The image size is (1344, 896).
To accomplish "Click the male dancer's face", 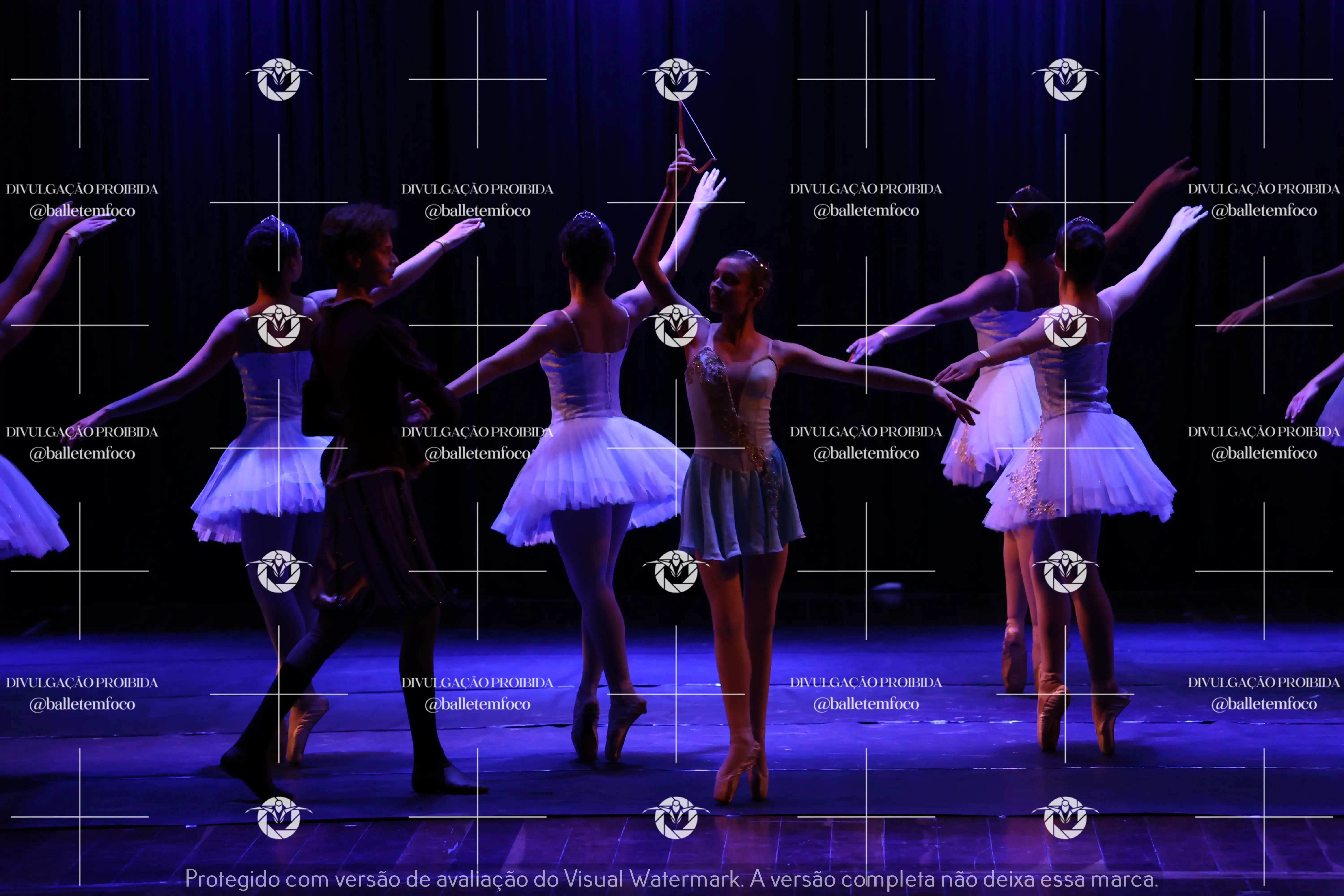I will [384, 260].
